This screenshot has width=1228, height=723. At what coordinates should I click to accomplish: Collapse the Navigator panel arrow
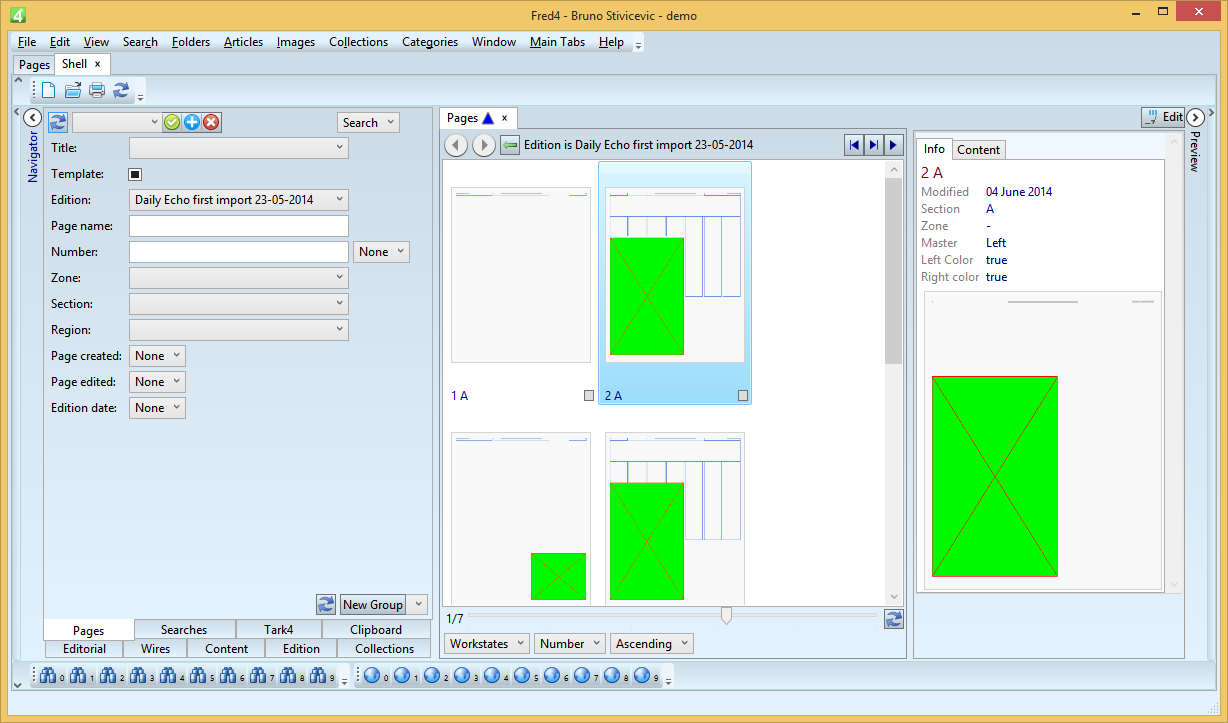32,118
